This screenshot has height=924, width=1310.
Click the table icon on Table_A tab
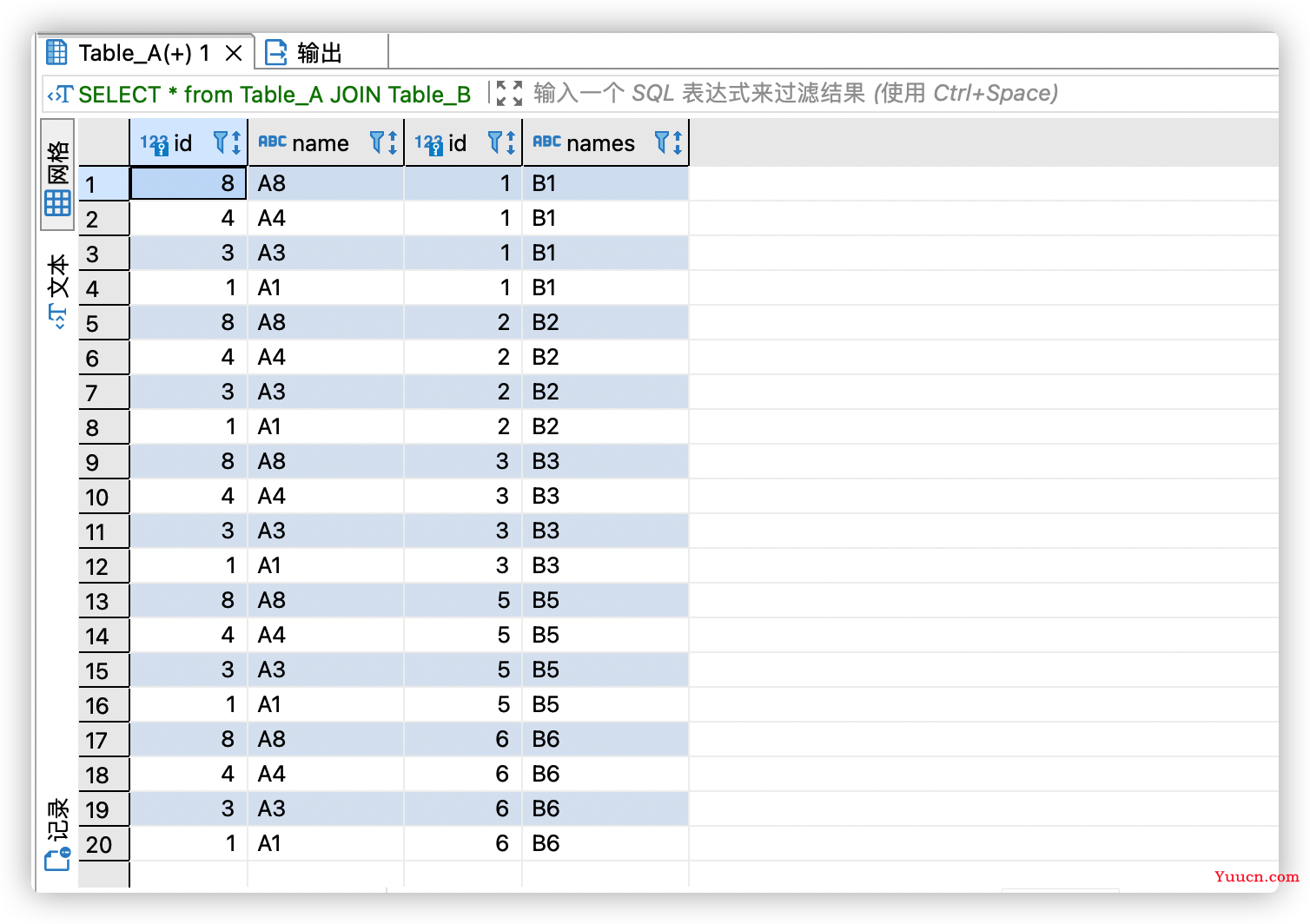click(x=56, y=53)
